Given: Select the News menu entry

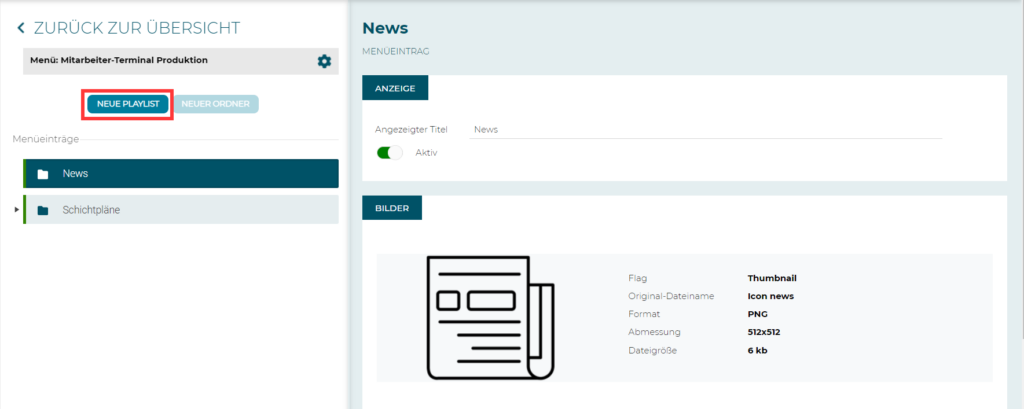Looking at the screenshot, I should [181, 174].
